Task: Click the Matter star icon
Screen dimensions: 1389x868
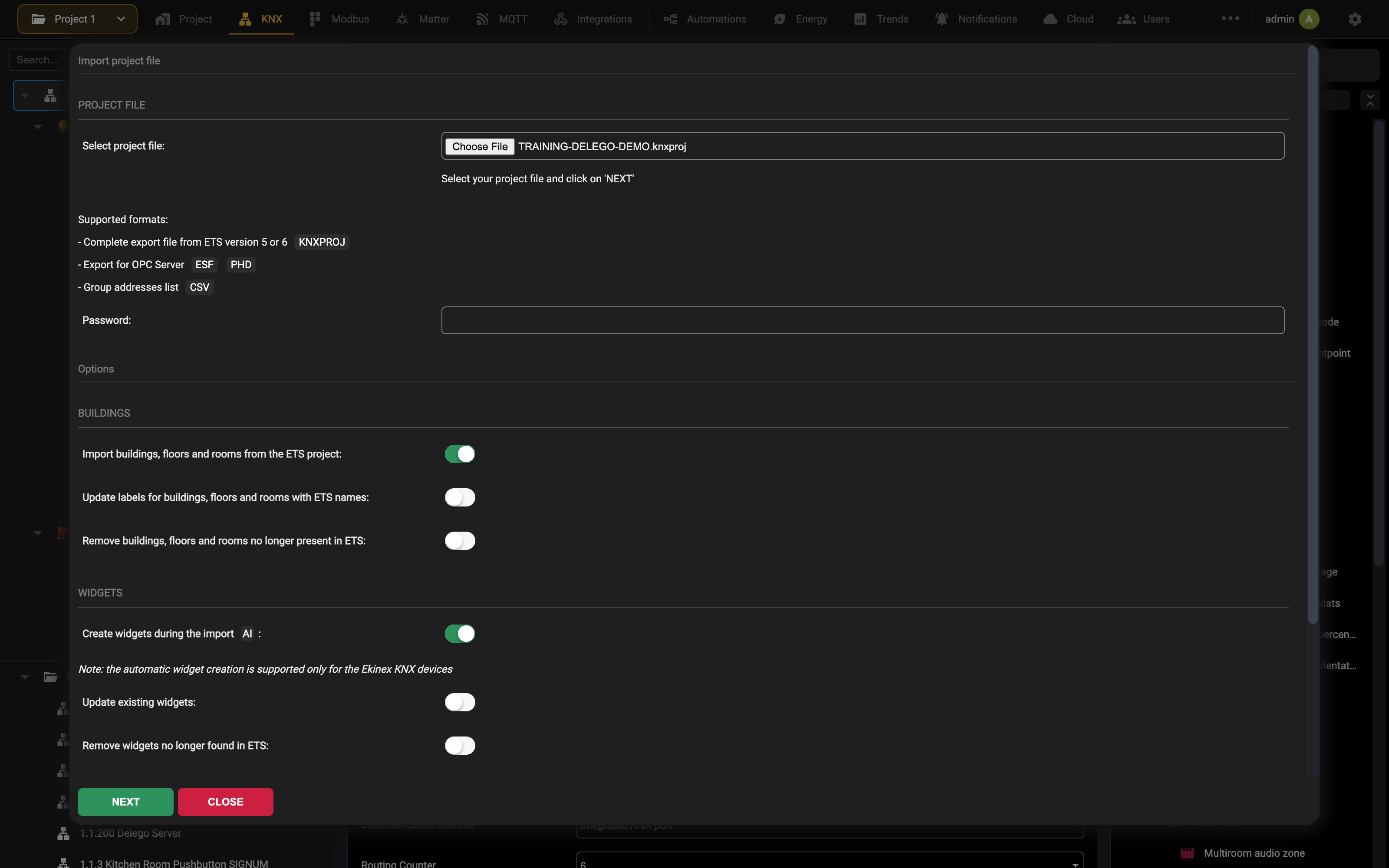Action: coord(402,19)
